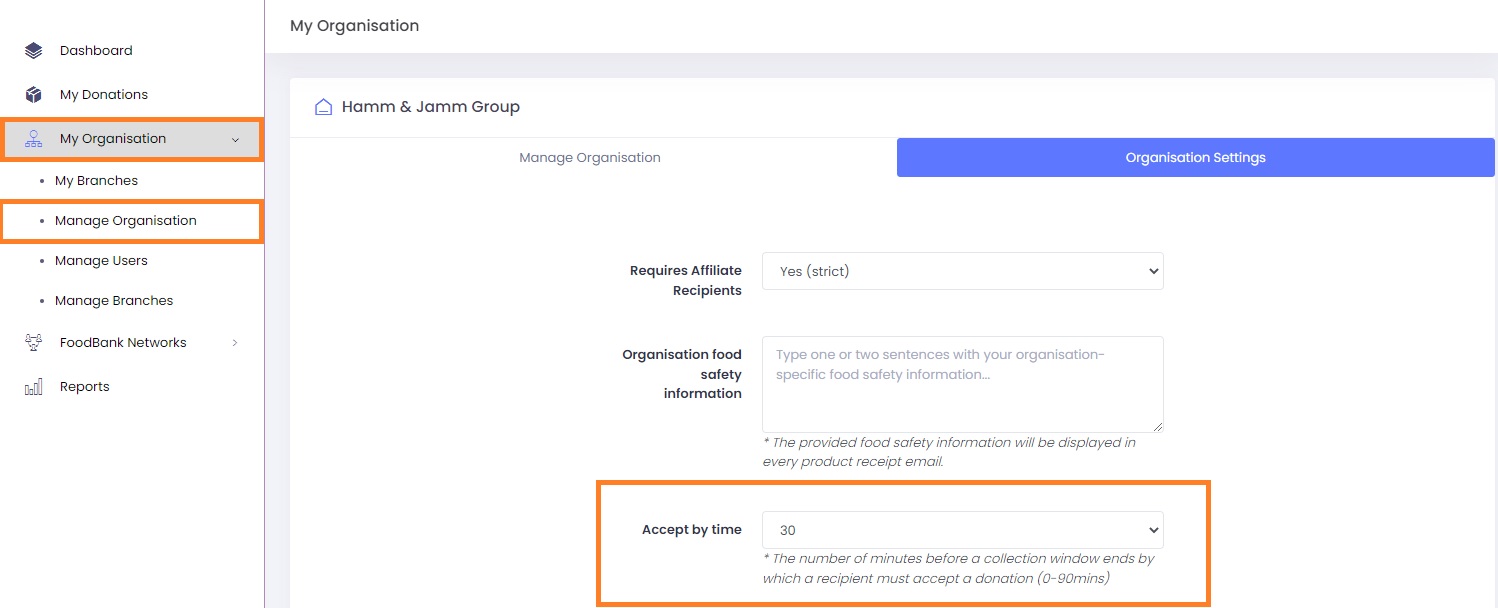Image resolution: width=1498 pixels, height=608 pixels.
Task: Click the FoodBank Networks icon
Action: [x=34, y=343]
